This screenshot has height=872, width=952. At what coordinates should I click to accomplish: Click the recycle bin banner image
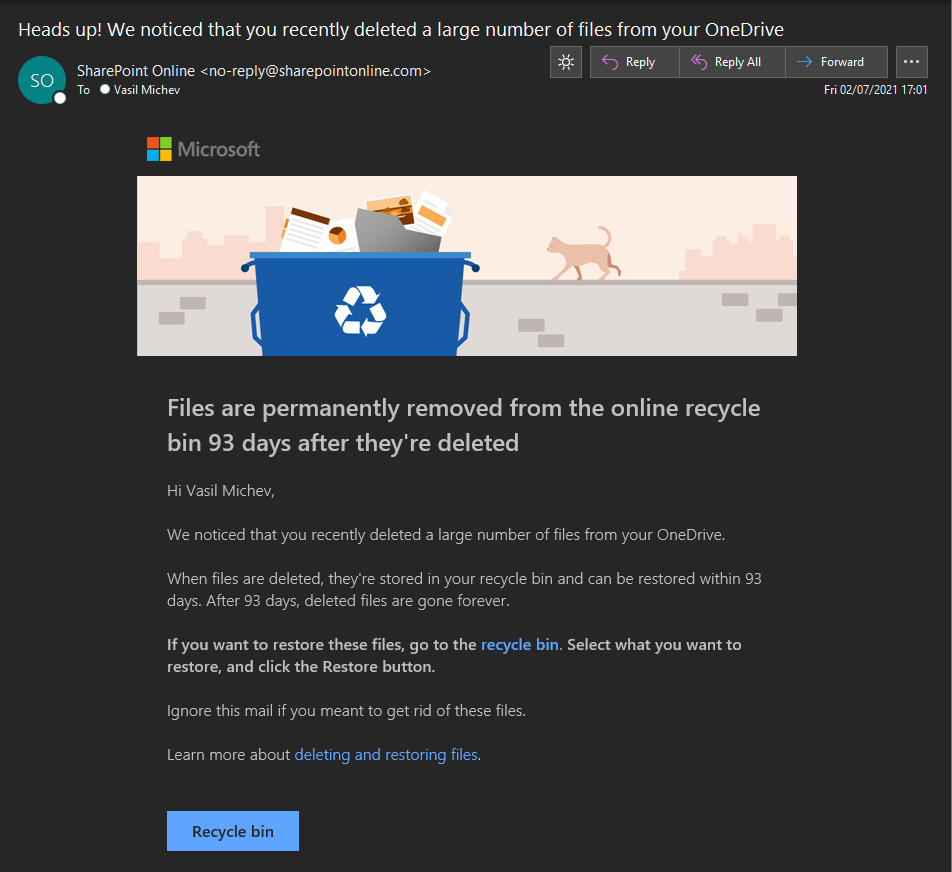click(467, 266)
